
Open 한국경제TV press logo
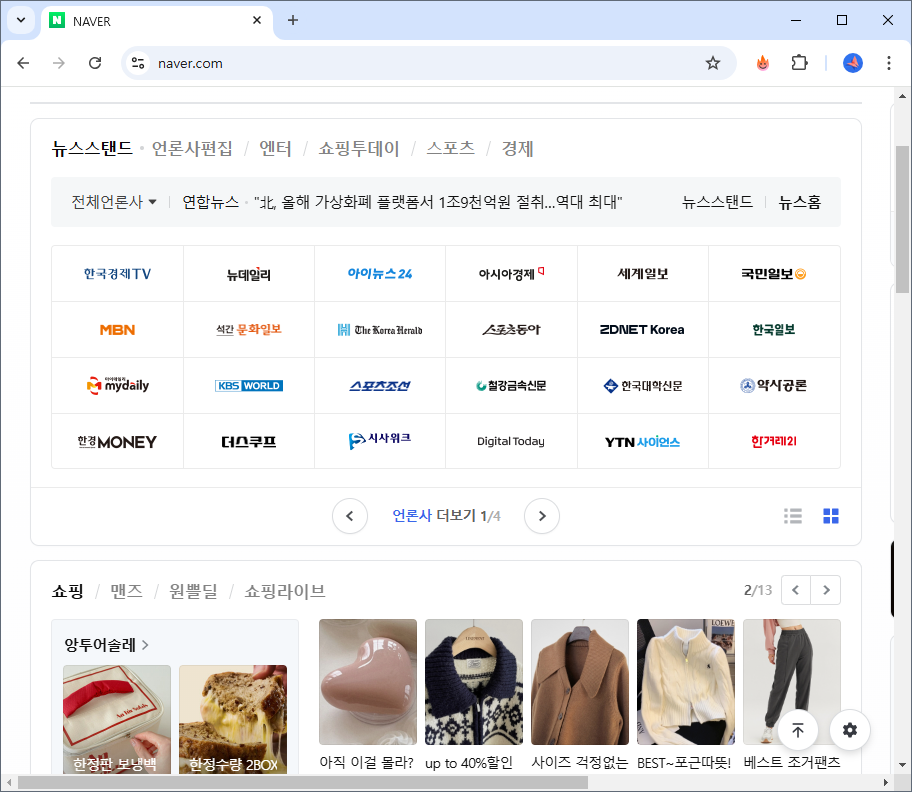(117, 274)
